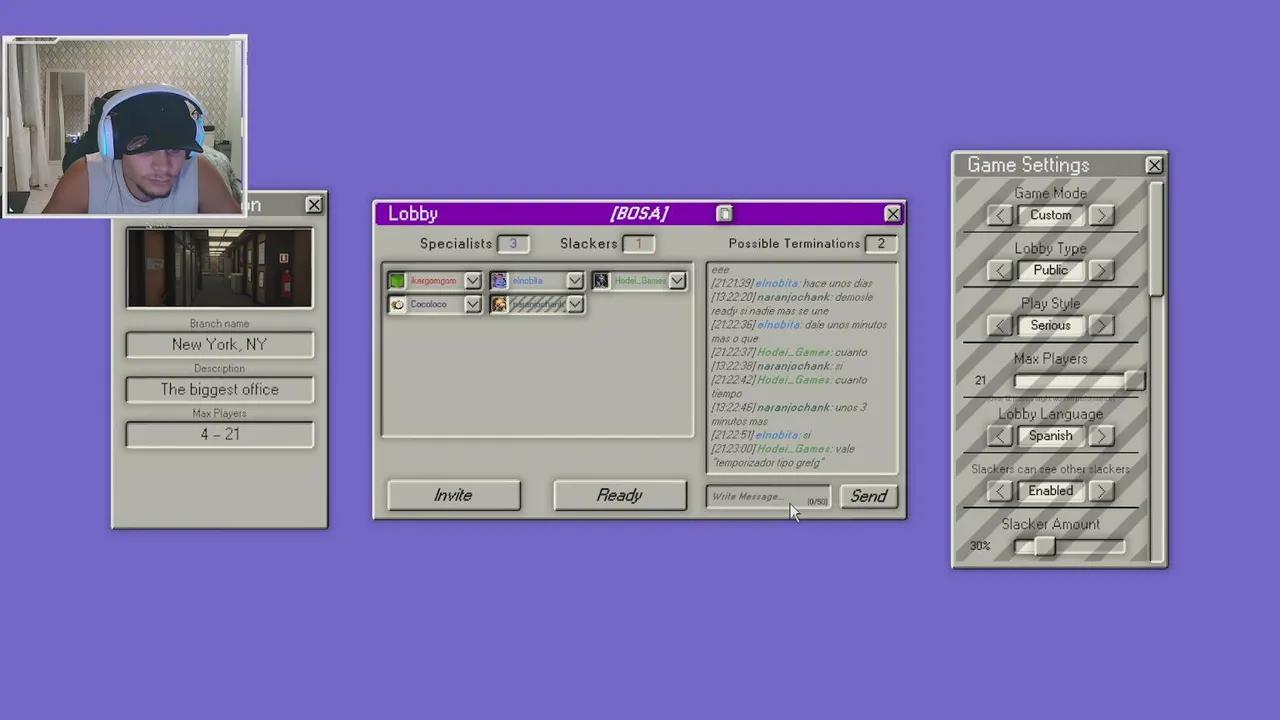The width and height of the screenshot is (1280, 720).
Task: Click player name Cocoloco
Action: (428, 304)
